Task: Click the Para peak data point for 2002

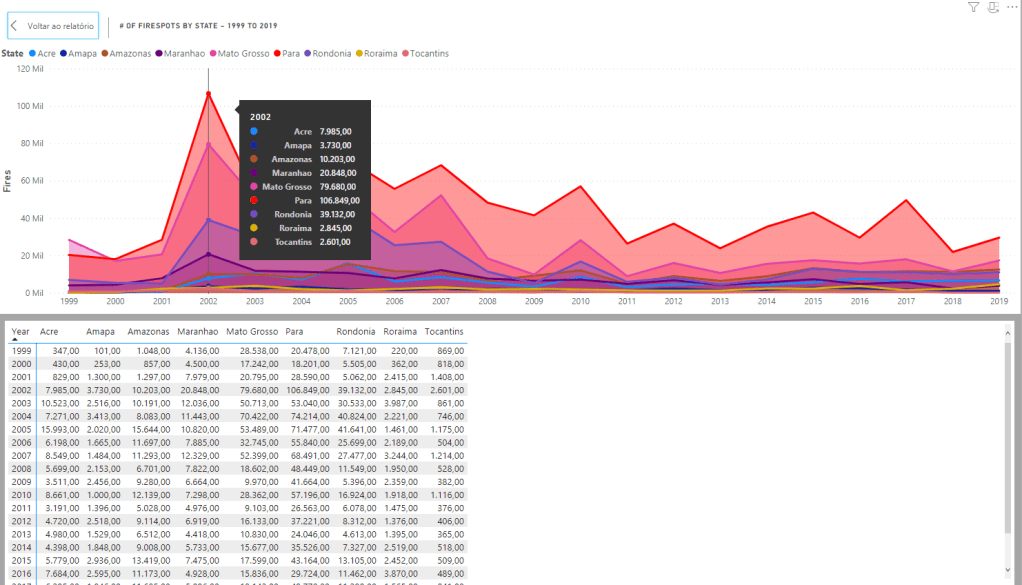Action: tap(208, 94)
